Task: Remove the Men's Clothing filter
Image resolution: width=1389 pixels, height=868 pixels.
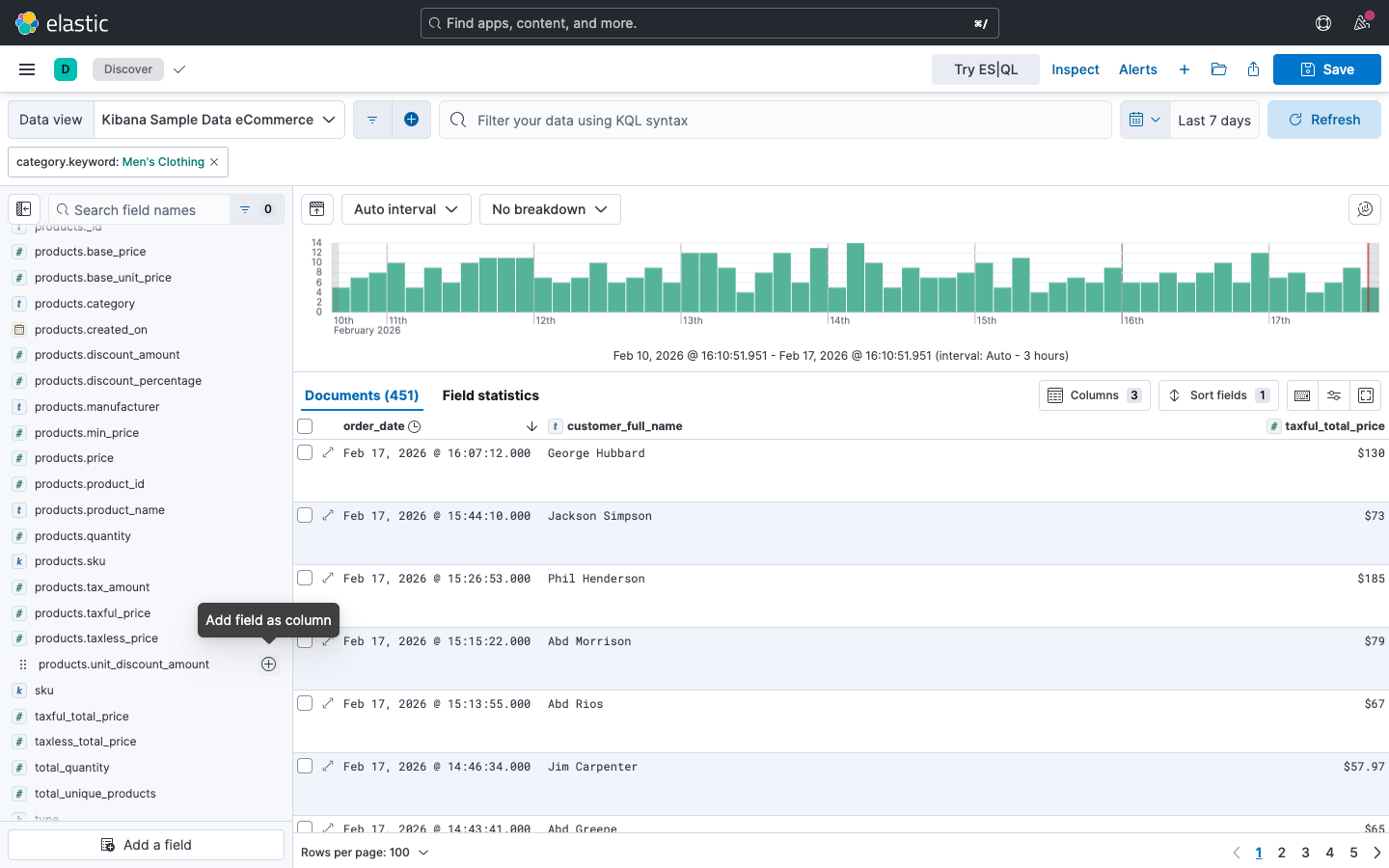Action: [x=214, y=162]
